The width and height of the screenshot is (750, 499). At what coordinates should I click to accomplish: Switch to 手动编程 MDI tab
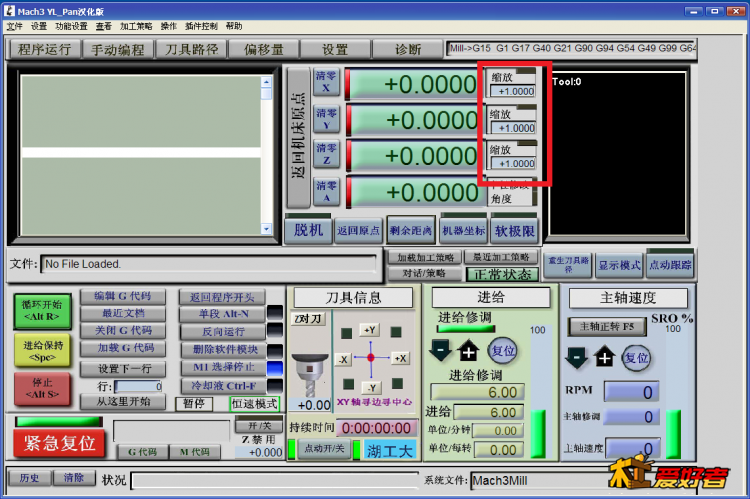tap(118, 49)
